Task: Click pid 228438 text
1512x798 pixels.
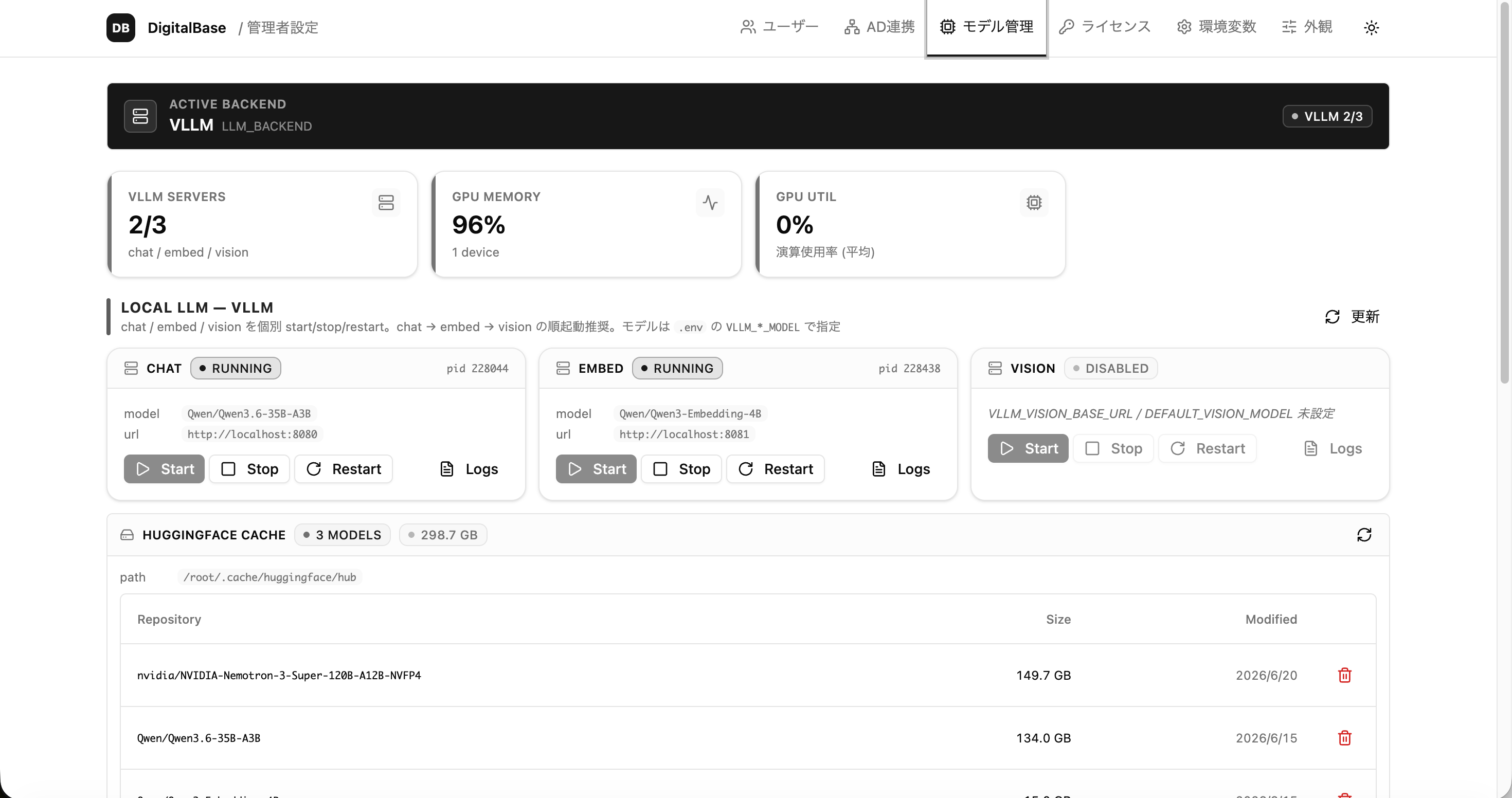Action: pyautogui.click(x=909, y=369)
